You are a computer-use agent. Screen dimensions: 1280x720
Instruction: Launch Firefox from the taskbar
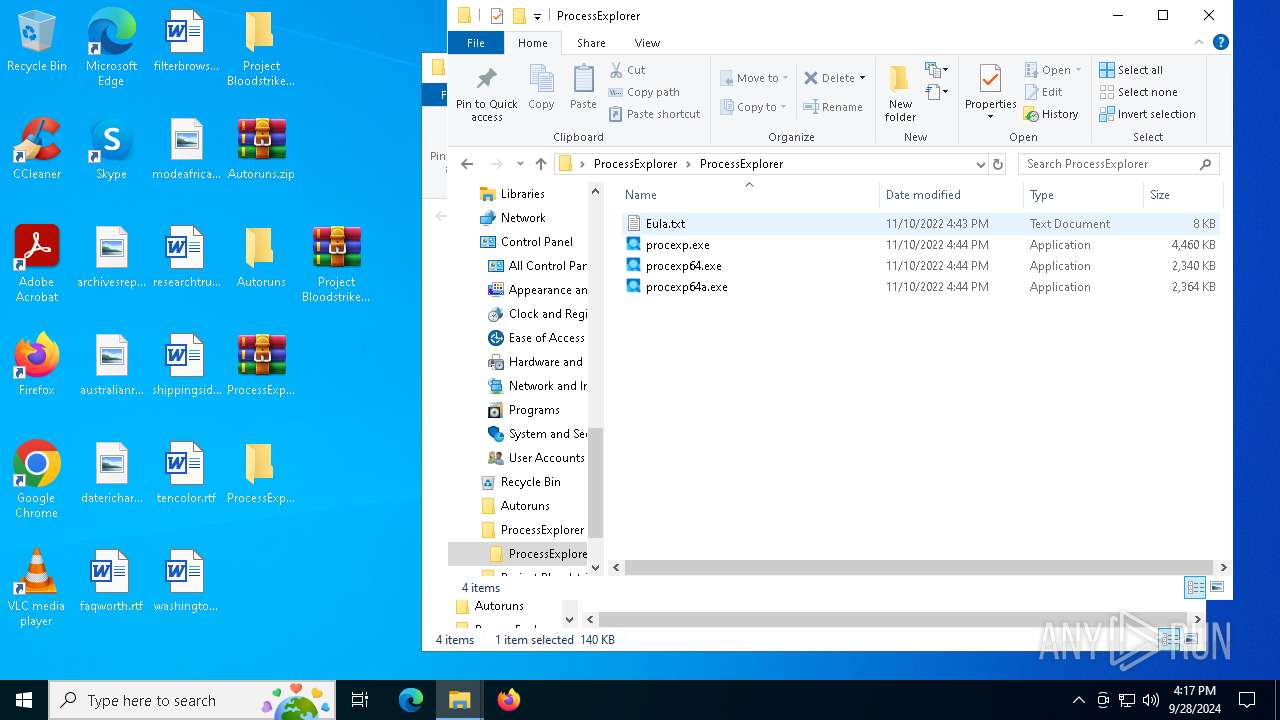pyautogui.click(x=509, y=700)
